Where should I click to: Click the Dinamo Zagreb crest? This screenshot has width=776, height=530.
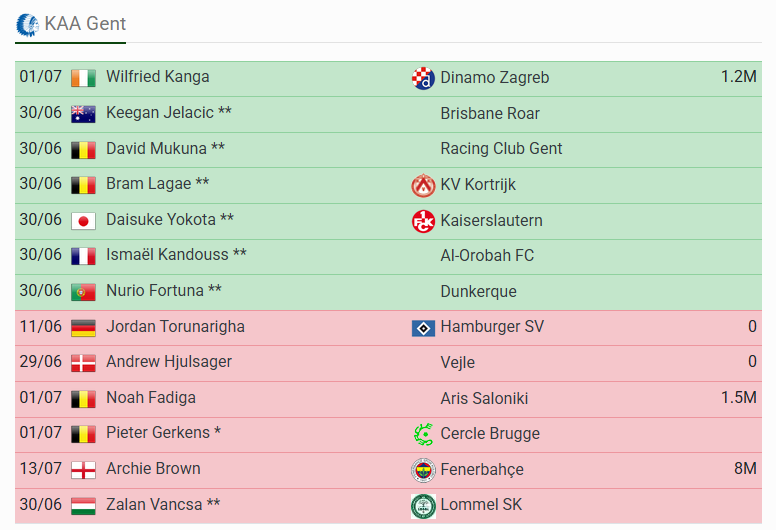point(423,78)
